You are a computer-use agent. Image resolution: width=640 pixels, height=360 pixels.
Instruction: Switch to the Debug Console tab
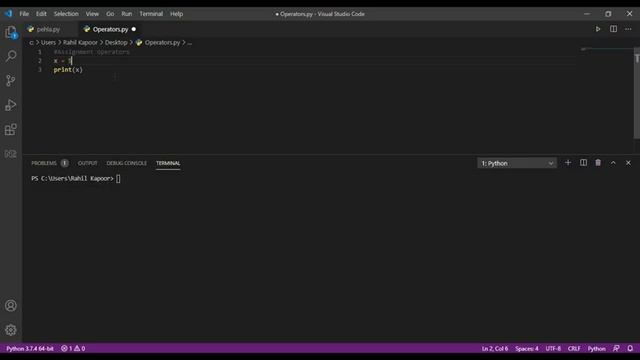pyautogui.click(x=127, y=163)
